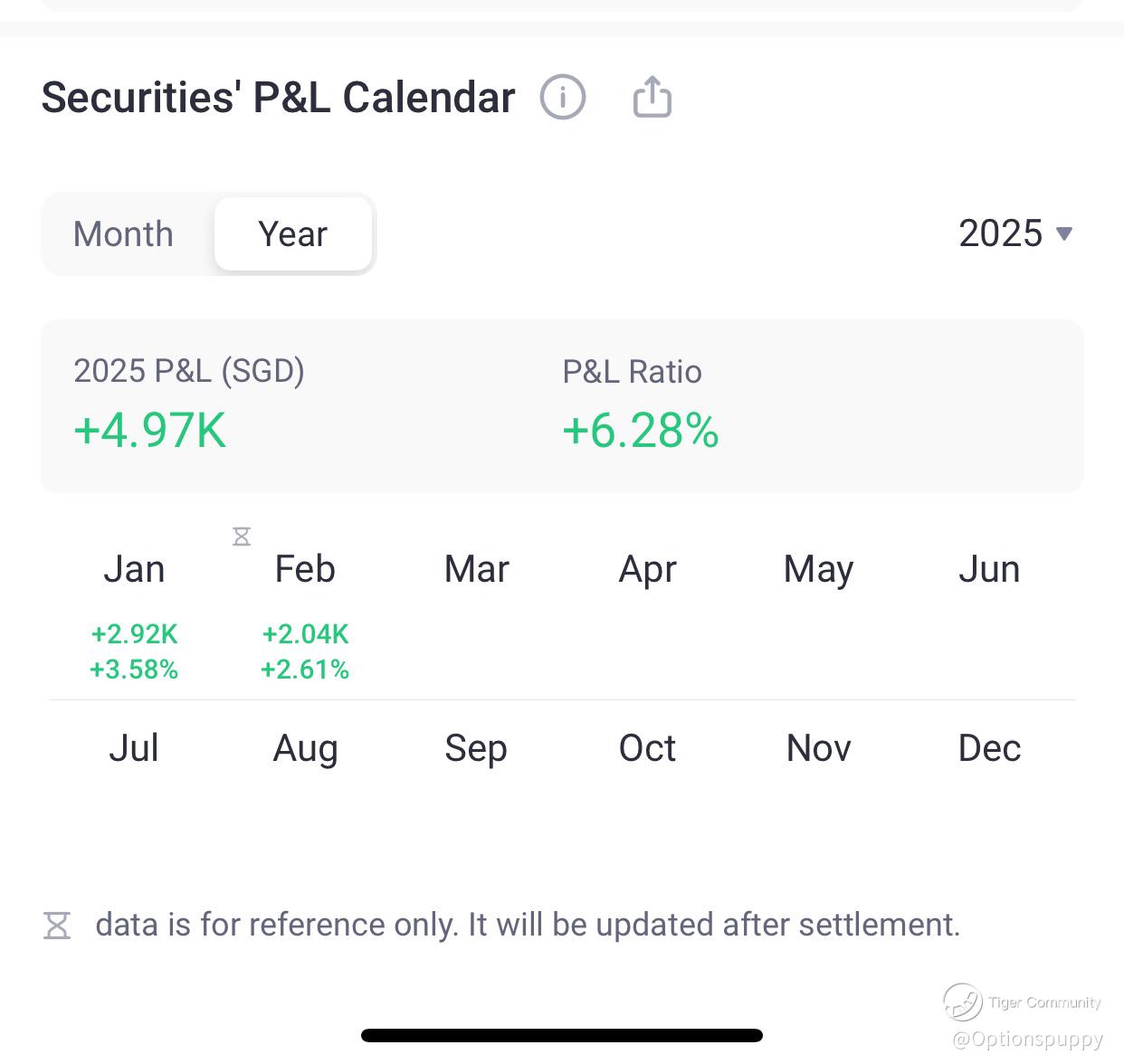The image size is (1124, 1064).
Task: Tap the home indicator bar
Action: coord(561,1035)
